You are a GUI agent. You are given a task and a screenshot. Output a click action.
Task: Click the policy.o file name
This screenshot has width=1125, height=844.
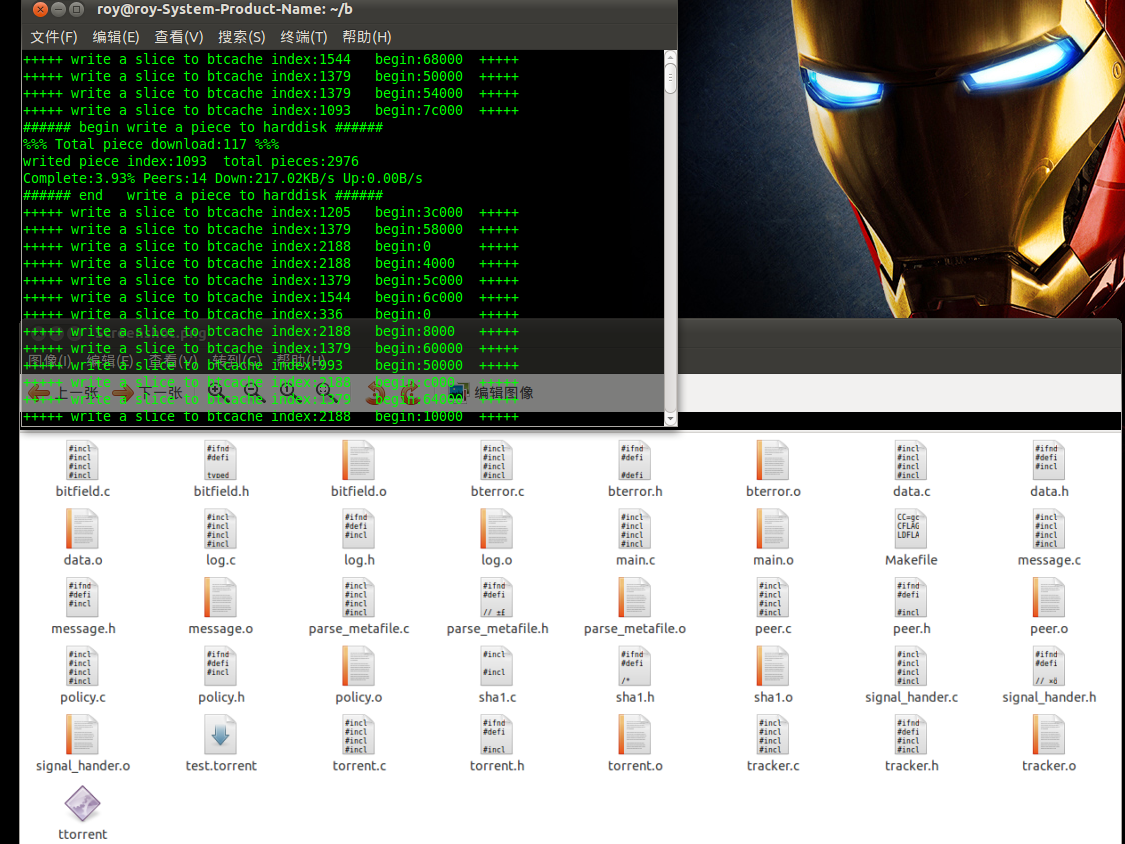[x=359, y=698]
